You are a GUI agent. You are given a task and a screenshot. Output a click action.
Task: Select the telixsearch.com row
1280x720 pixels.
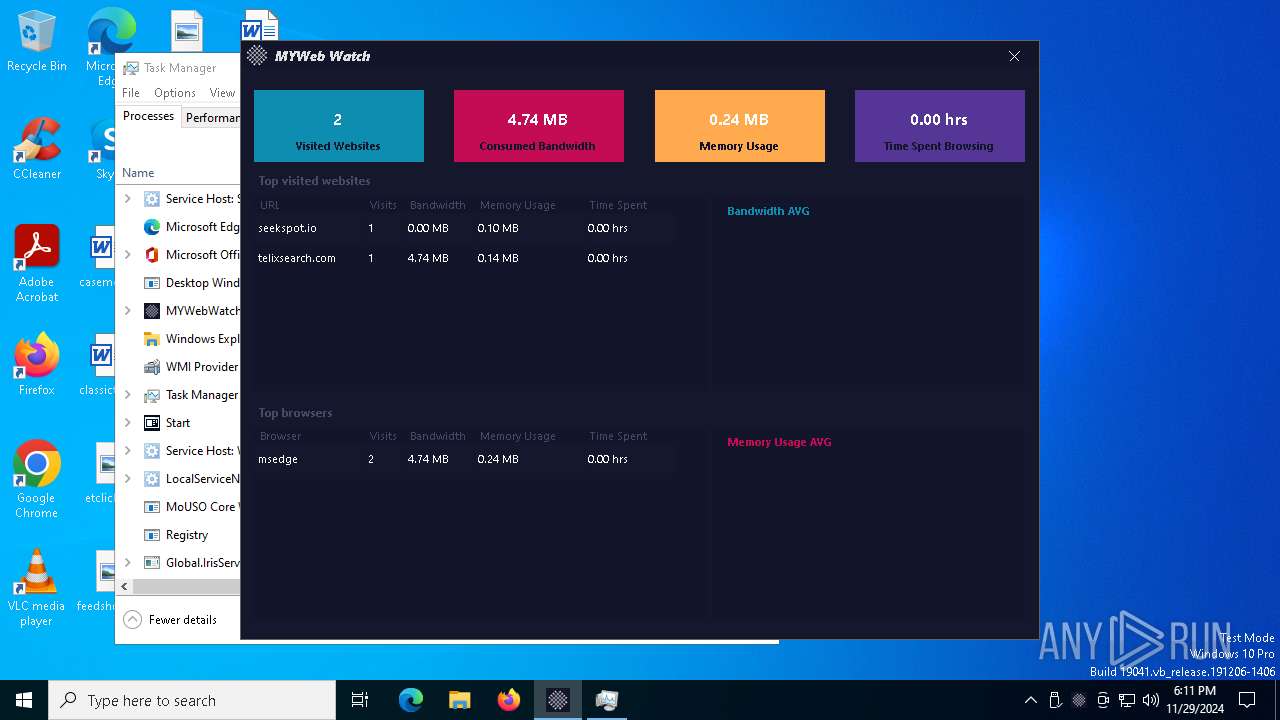(x=465, y=258)
